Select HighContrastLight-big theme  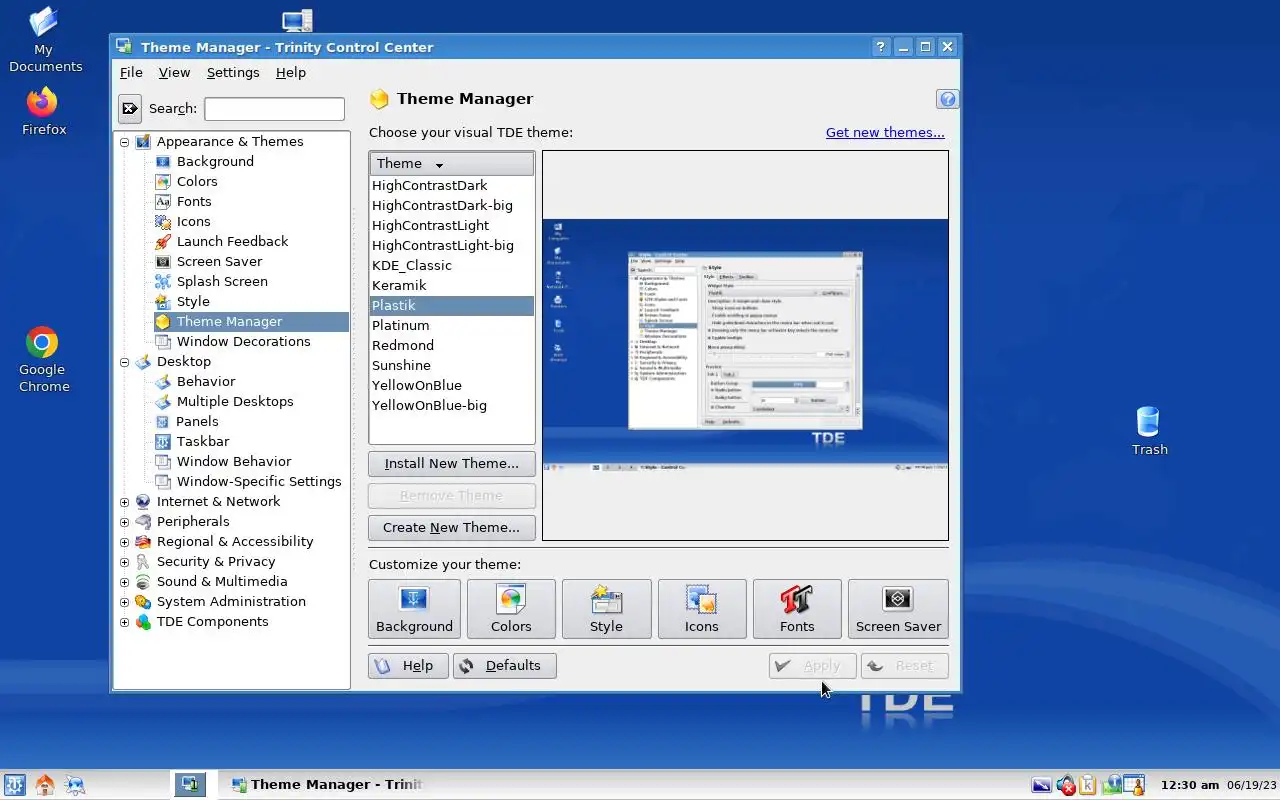pyautogui.click(x=452, y=245)
